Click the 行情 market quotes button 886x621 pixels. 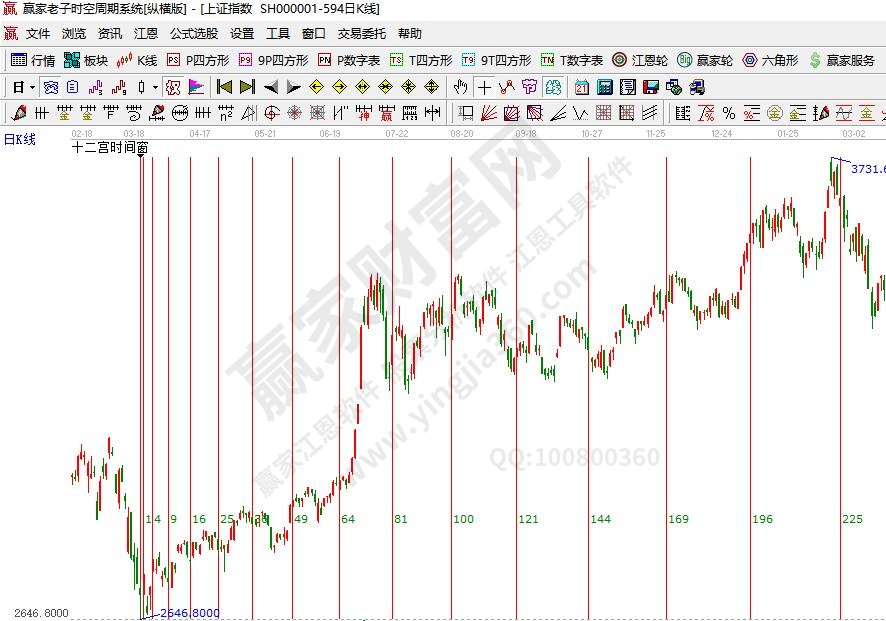tap(33, 60)
